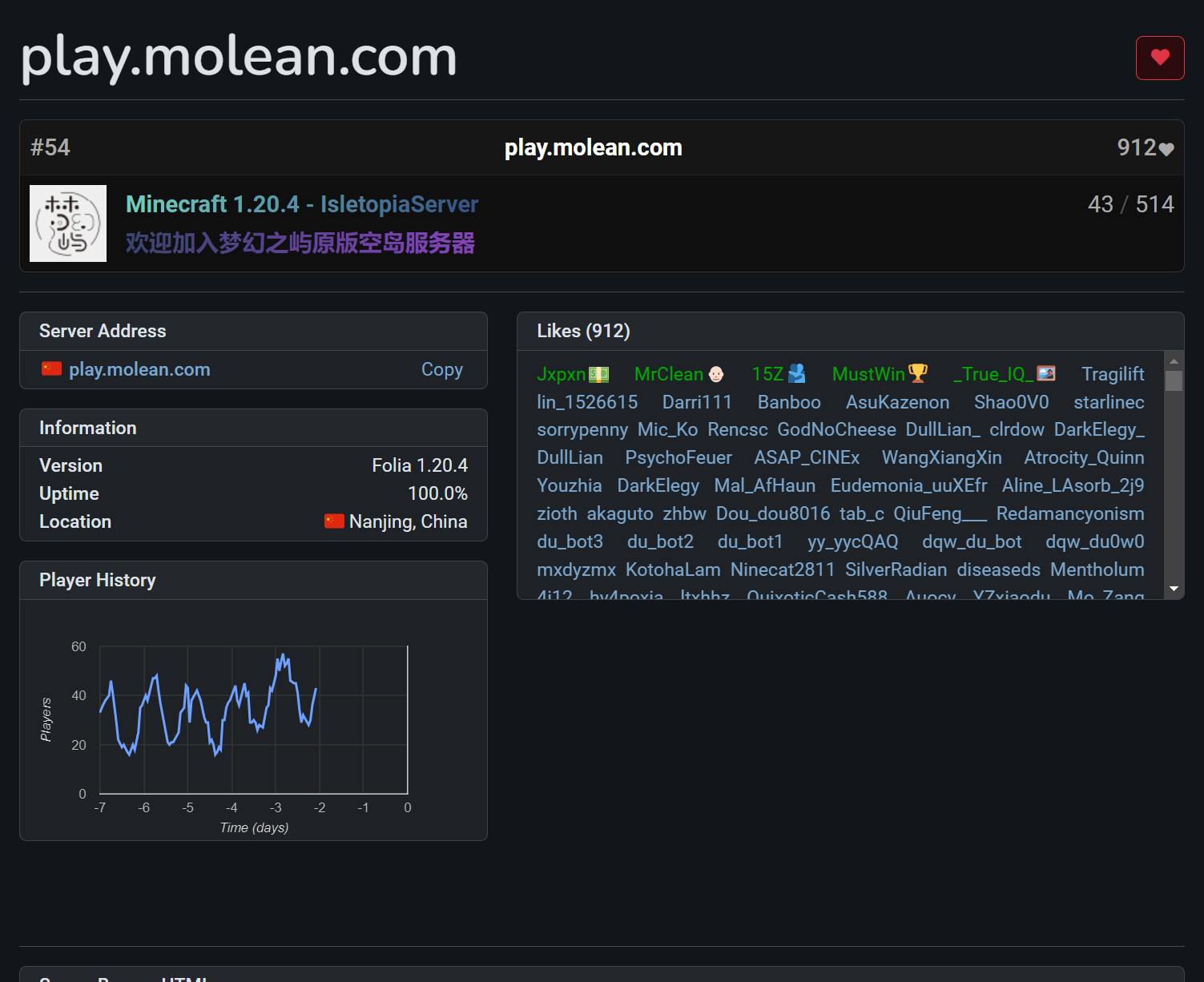
Task: Click the China flag beside play.molean.com
Action: click(x=51, y=368)
